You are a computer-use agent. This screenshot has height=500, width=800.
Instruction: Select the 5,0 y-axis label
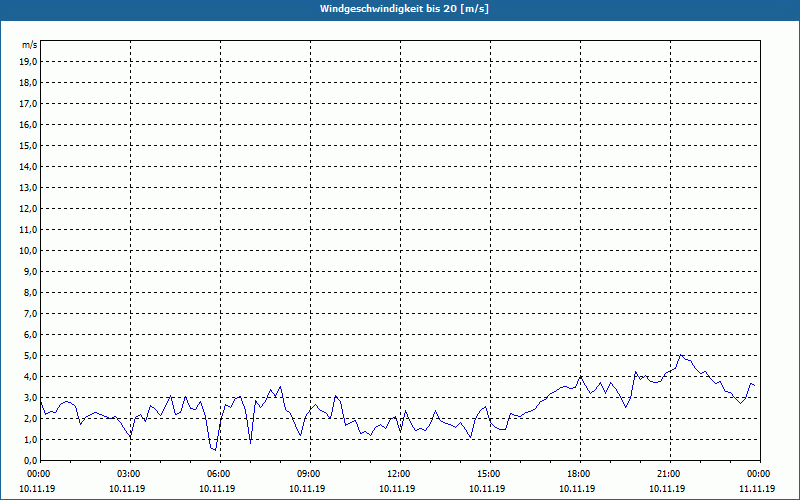point(31,355)
